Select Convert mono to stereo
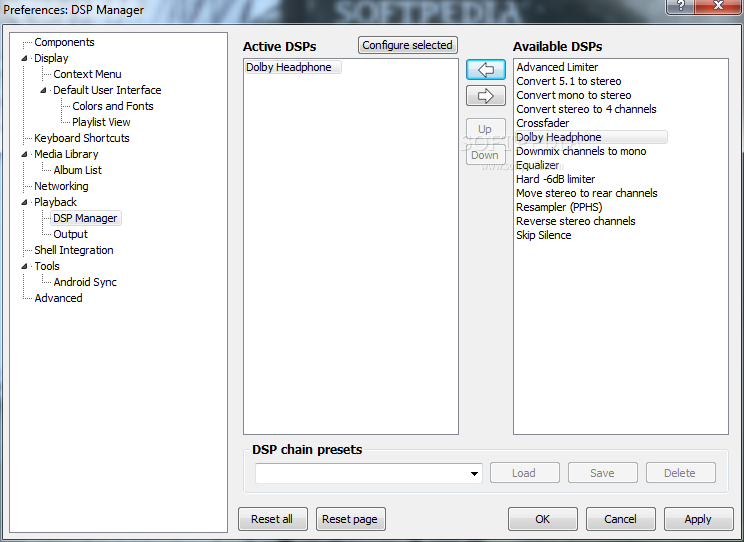The image size is (744, 542). 574,95
